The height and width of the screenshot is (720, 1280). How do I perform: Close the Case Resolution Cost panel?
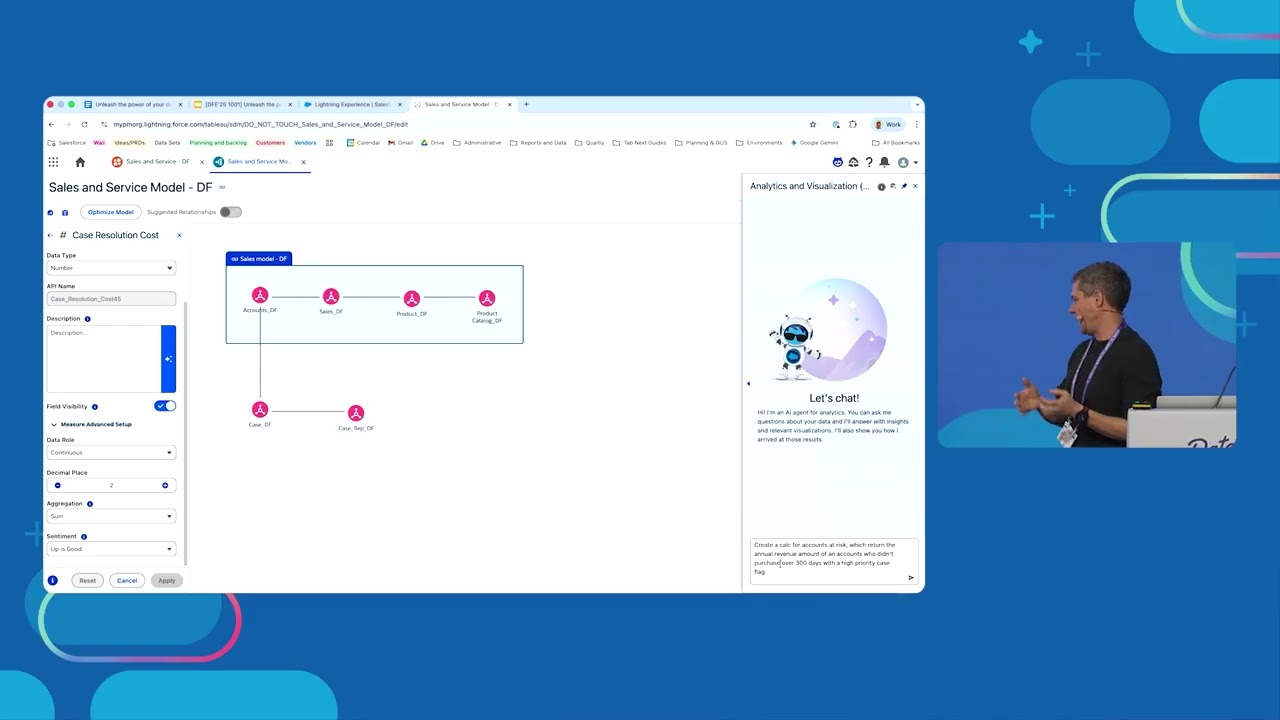click(x=179, y=235)
